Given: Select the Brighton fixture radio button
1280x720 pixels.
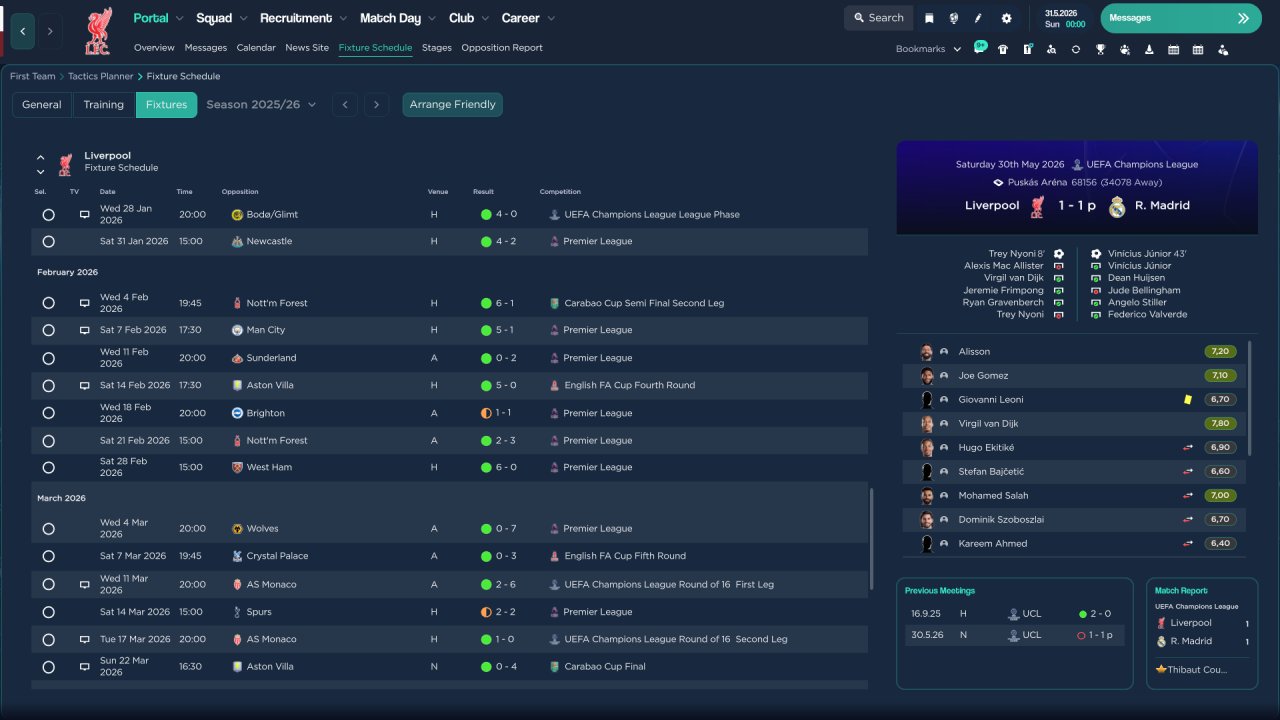Looking at the screenshot, I should click(48, 413).
